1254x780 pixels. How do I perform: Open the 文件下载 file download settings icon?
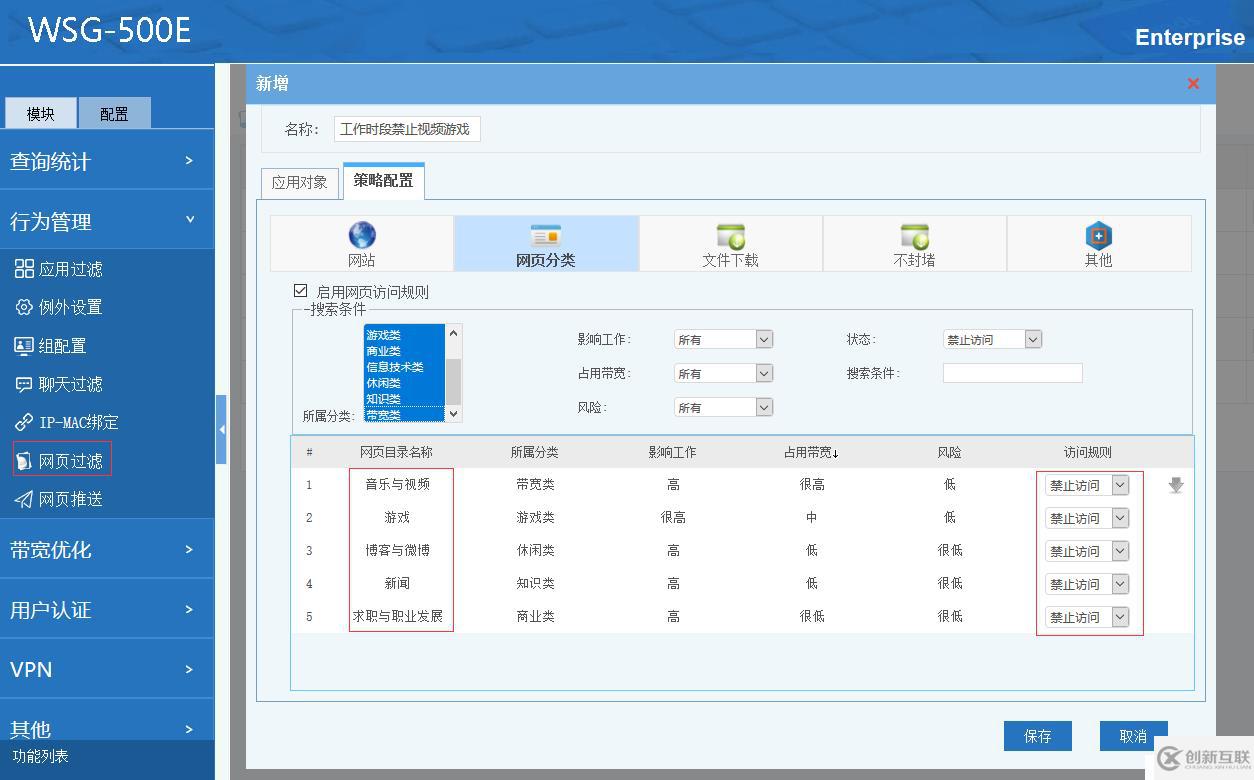click(x=731, y=242)
